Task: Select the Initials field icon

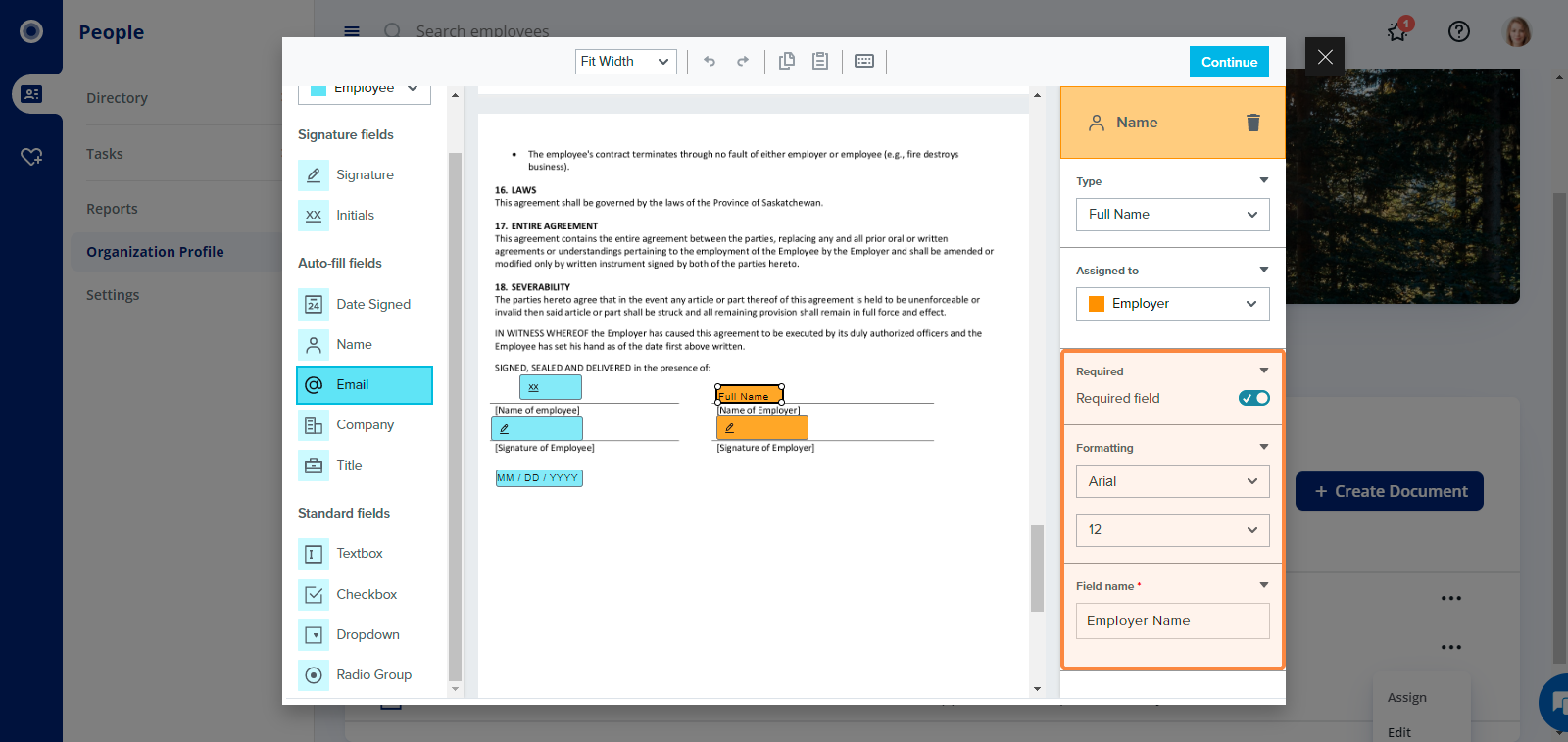Action: tap(314, 216)
